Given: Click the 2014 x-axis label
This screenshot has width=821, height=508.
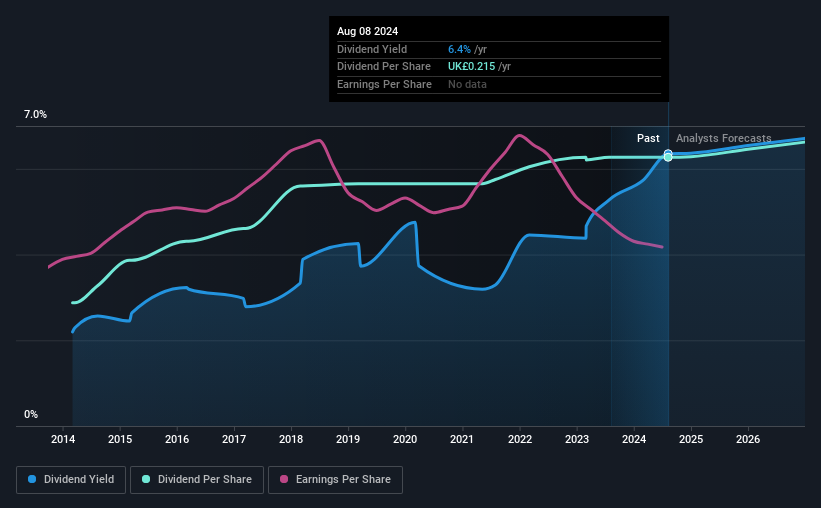Looking at the screenshot, I should [63, 439].
